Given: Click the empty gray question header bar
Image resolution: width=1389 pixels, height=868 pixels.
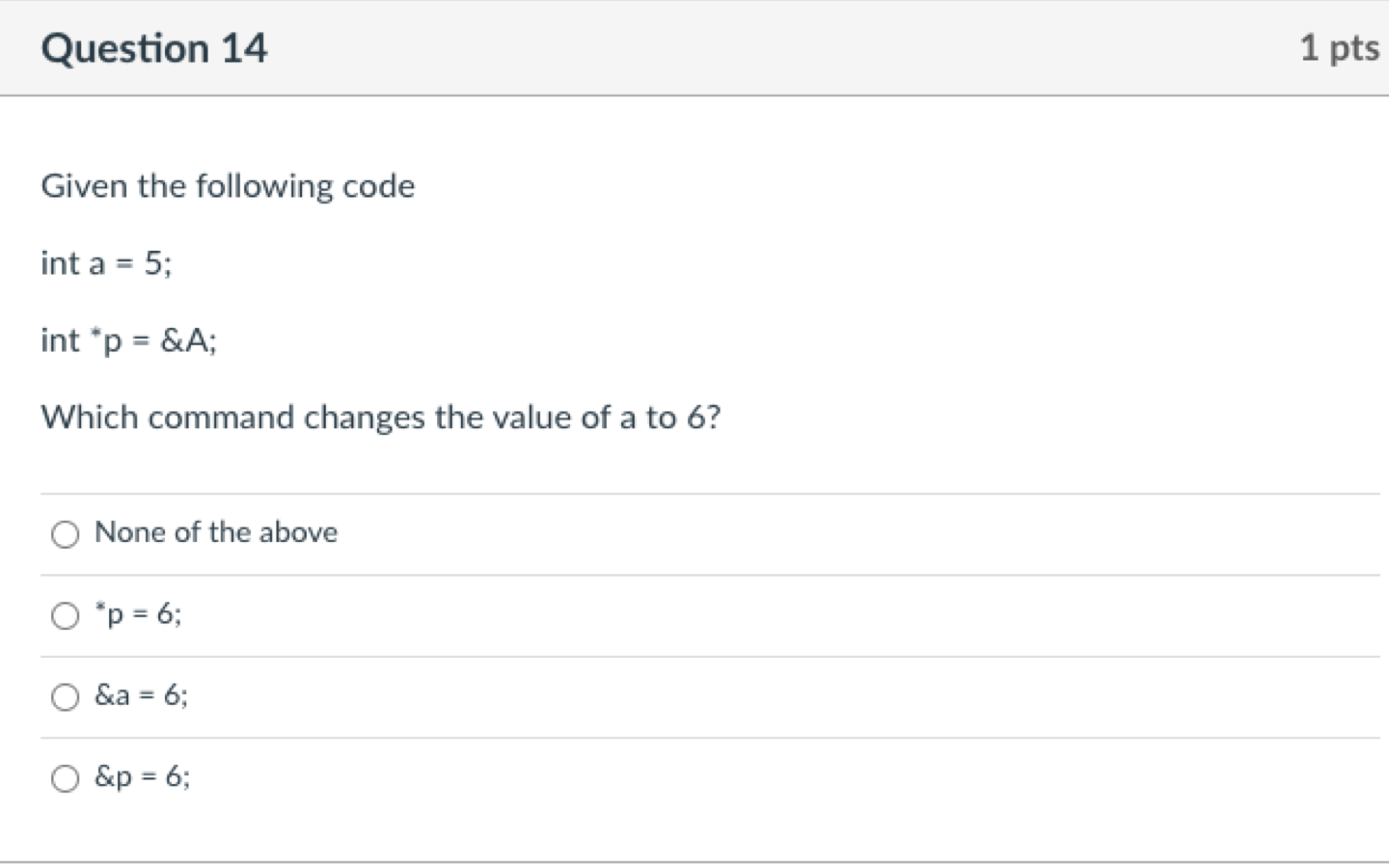Looking at the screenshot, I should pos(783,48).
